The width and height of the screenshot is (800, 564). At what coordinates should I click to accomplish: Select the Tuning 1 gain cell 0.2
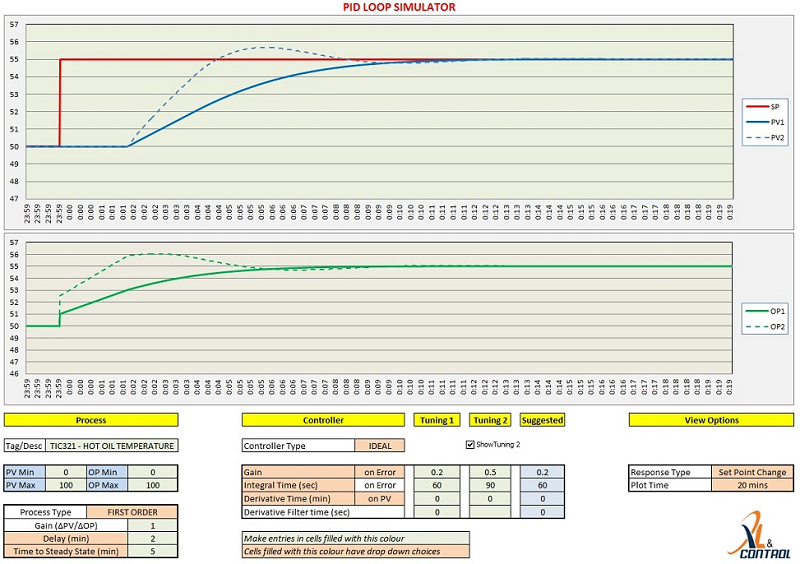(437, 472)
